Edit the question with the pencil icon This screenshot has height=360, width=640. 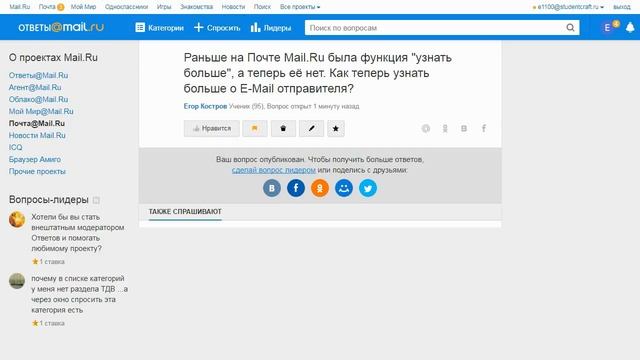point(311,129)
